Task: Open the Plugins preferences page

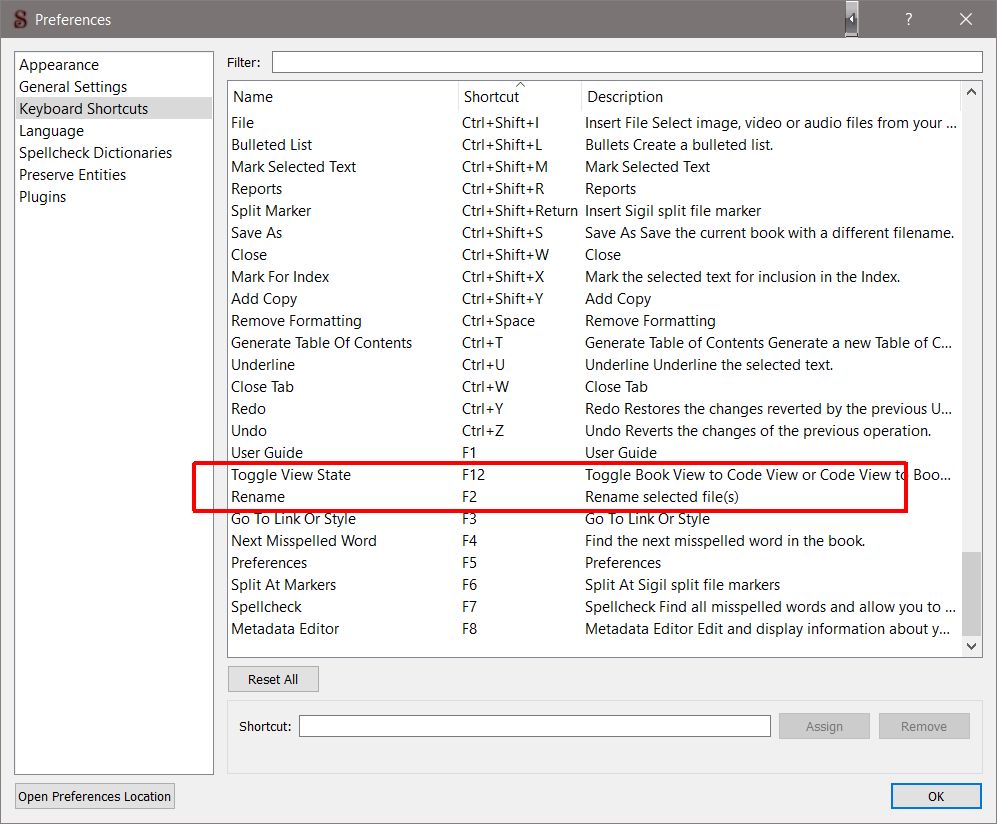Action: [x=43, y=197]
